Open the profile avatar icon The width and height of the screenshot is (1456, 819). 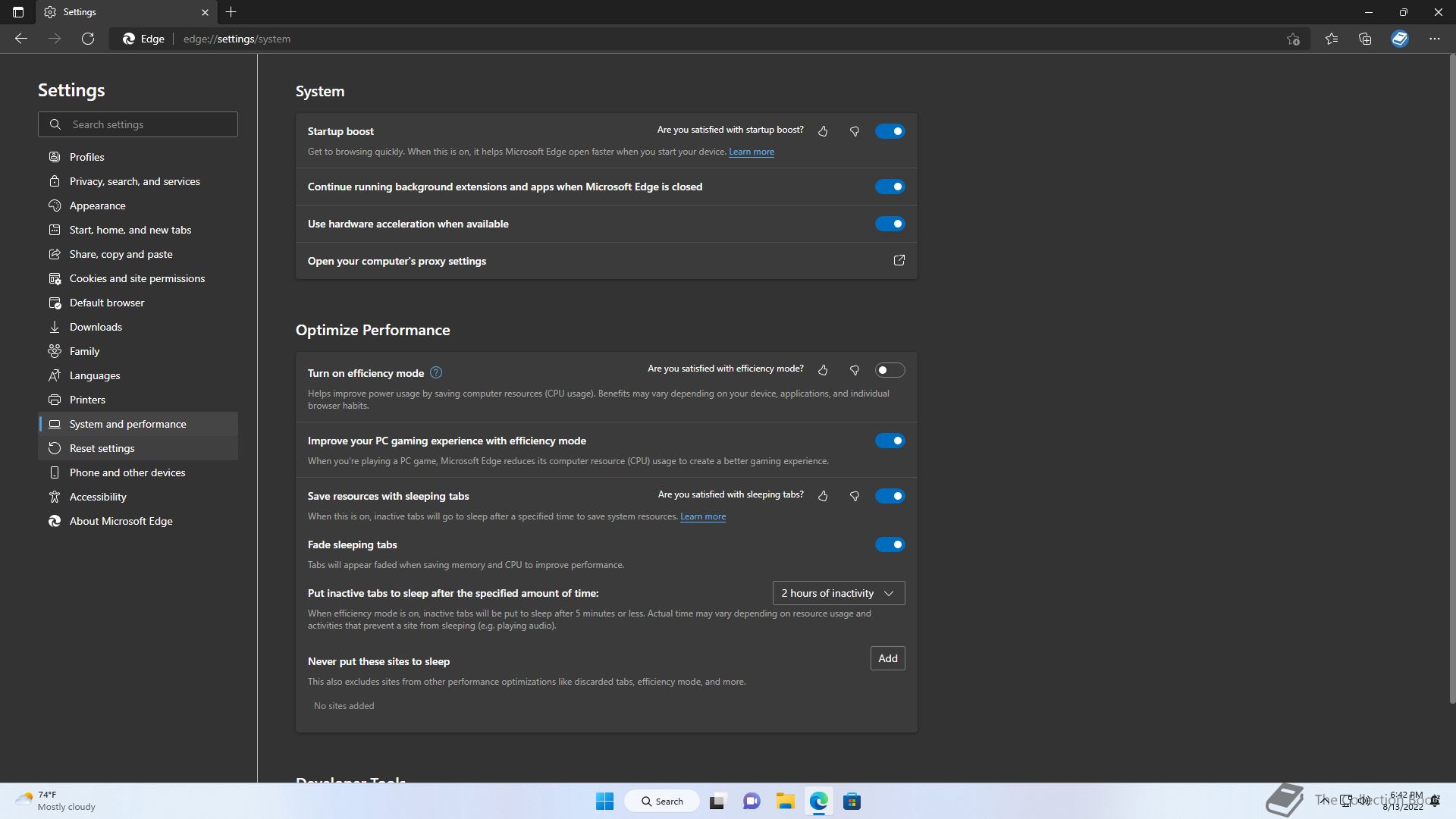pyautogui.click(x=1400, y=39)
